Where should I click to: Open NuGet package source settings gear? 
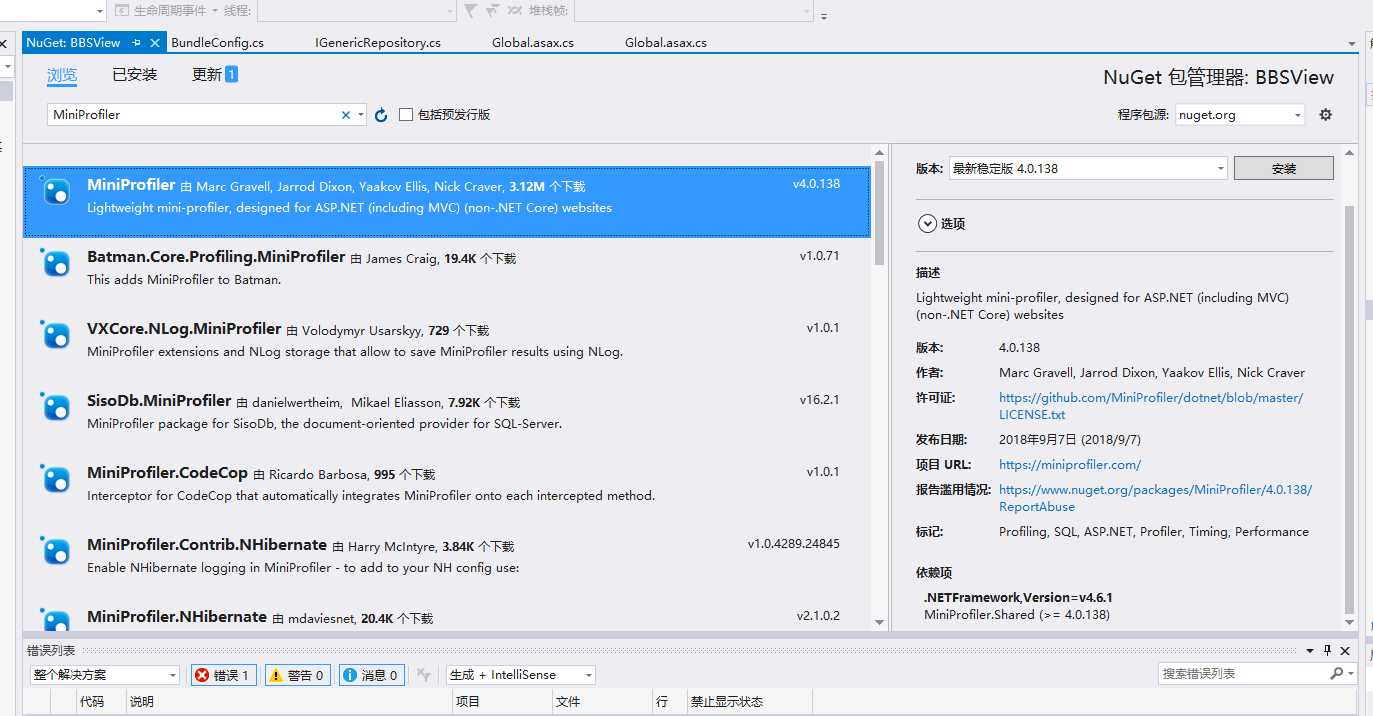[1326, 115]
